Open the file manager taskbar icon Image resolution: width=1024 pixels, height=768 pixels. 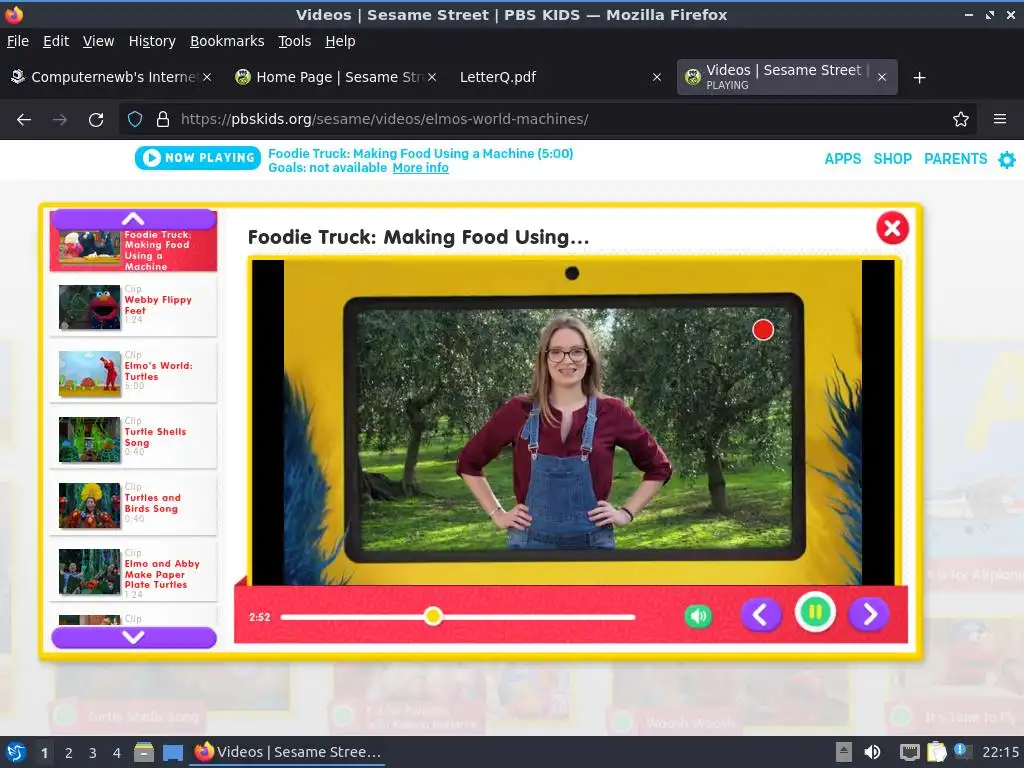pyautogui.click(x=144, y=753)
